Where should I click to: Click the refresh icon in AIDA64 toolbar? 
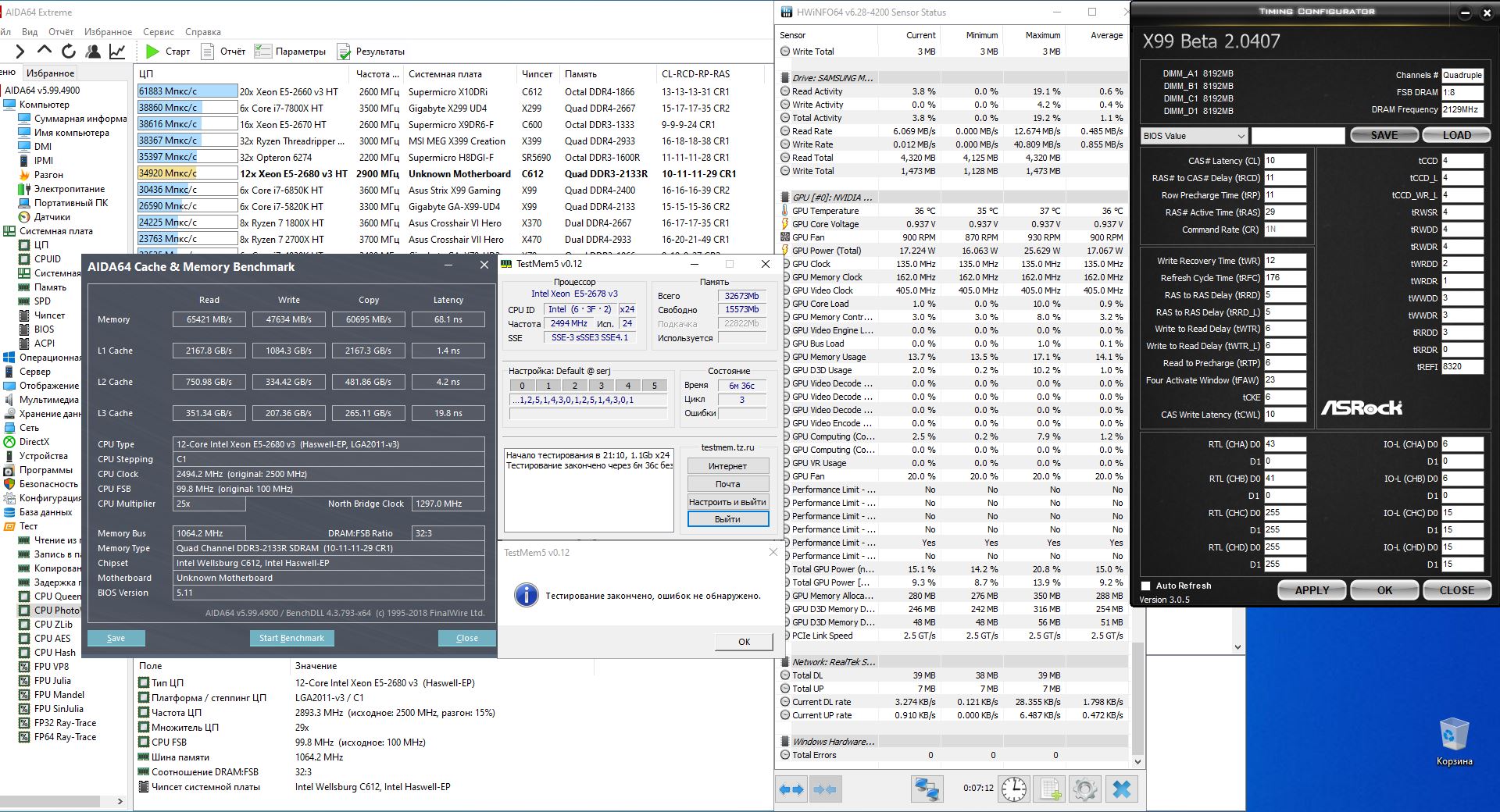69,52
